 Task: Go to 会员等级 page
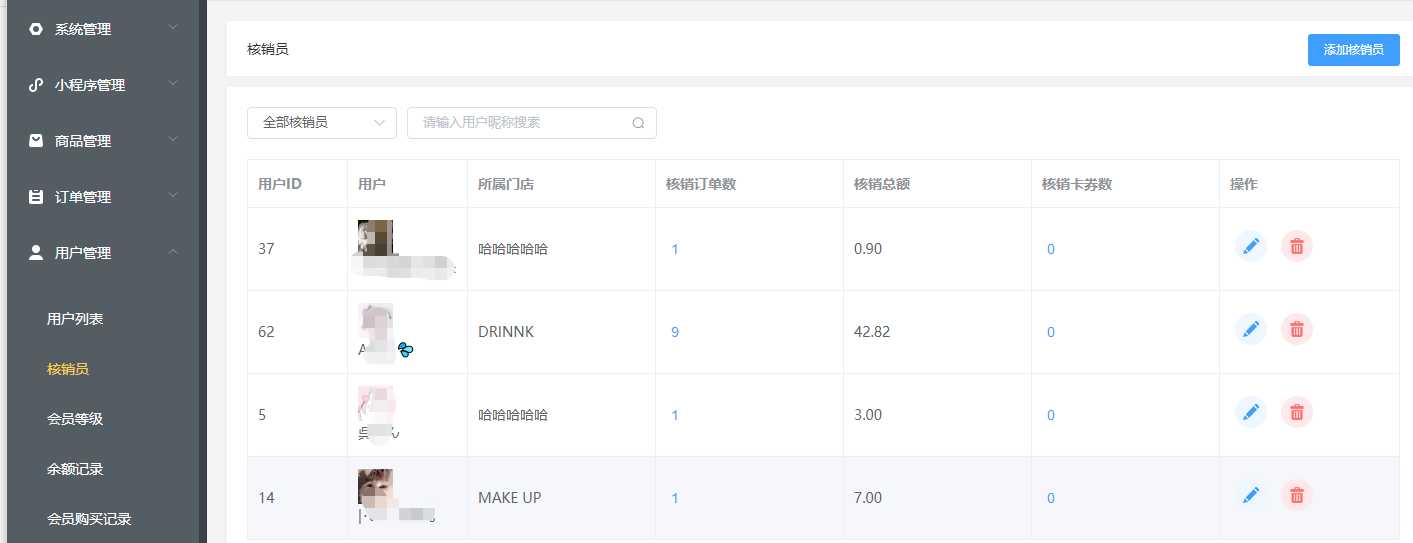coord(75,419)
